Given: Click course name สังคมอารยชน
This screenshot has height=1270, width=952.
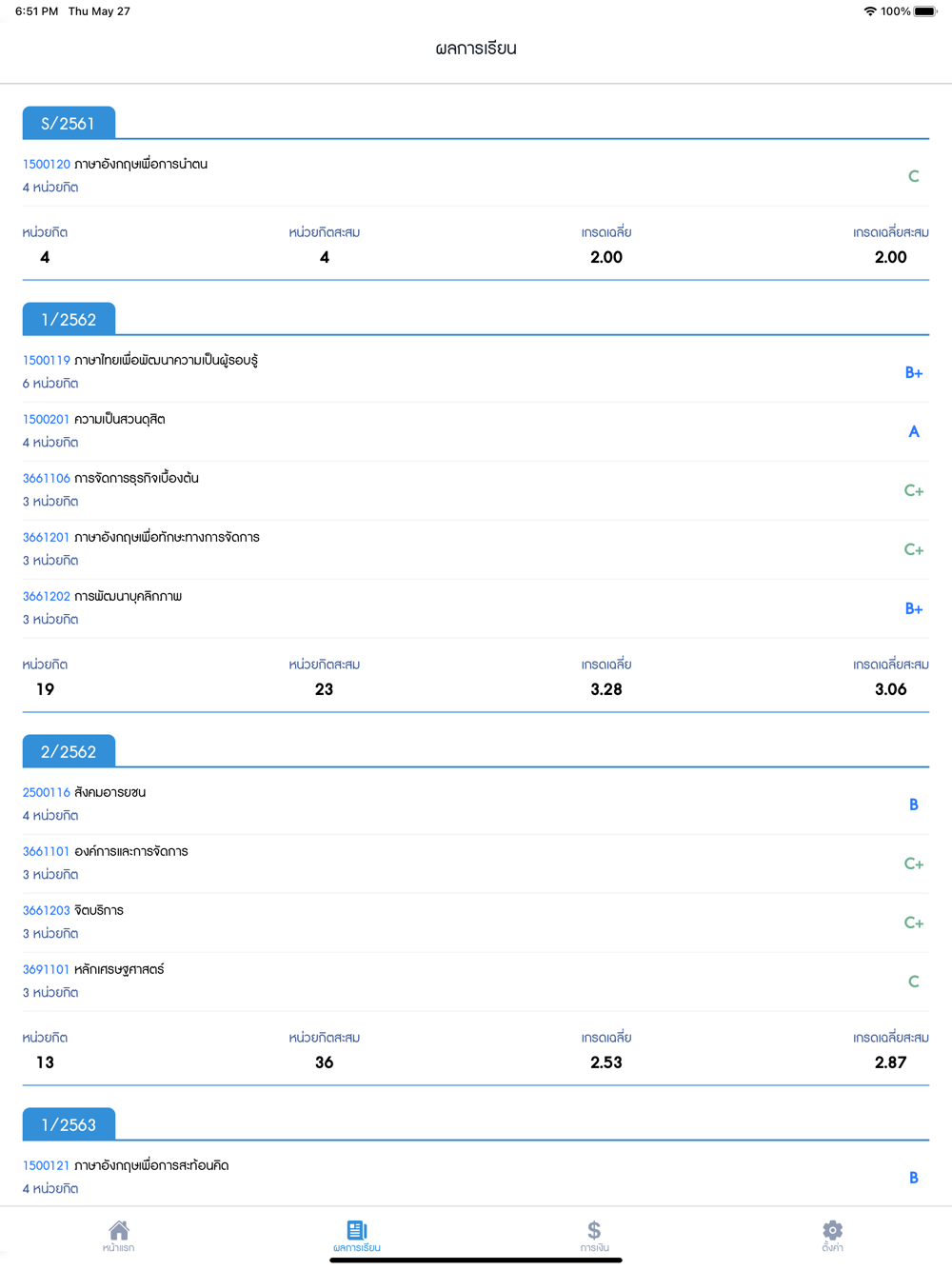Looking at the screenshot, I should [x=109, y=792].
